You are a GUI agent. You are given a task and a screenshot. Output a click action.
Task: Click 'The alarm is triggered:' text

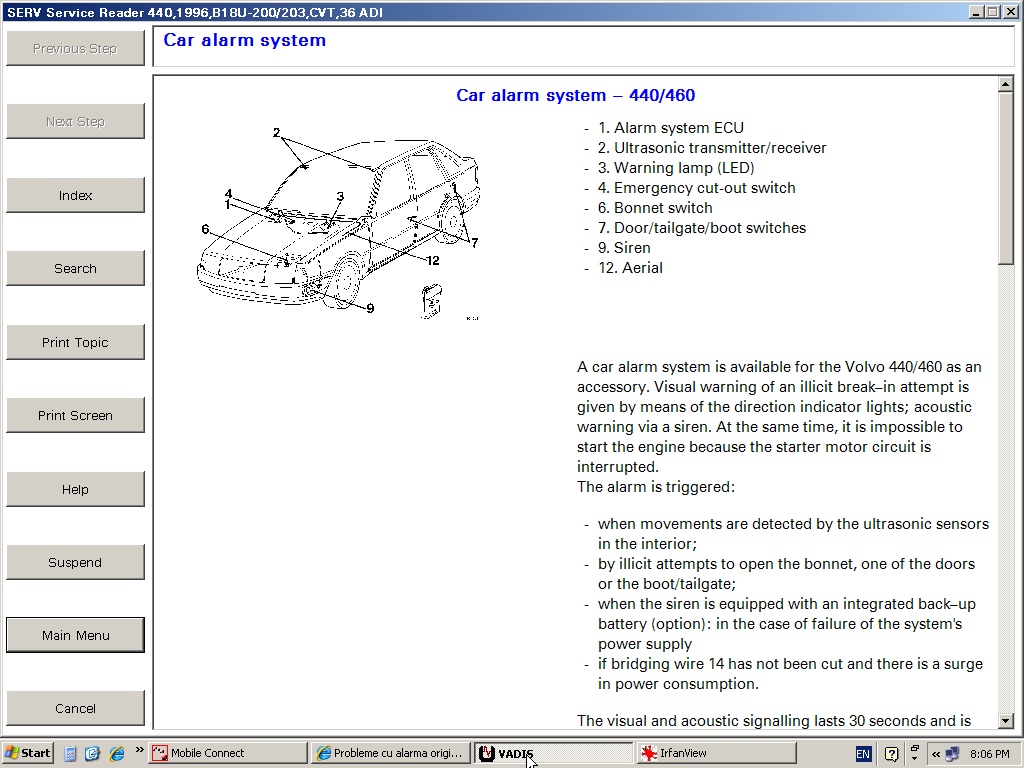(656, 487)
